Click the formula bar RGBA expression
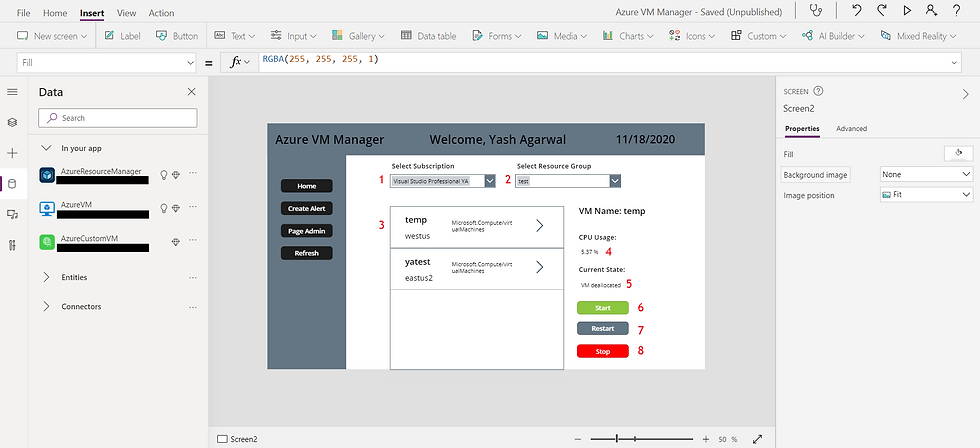The width and height of the screenshot is (980, 448). click(321, 60)
